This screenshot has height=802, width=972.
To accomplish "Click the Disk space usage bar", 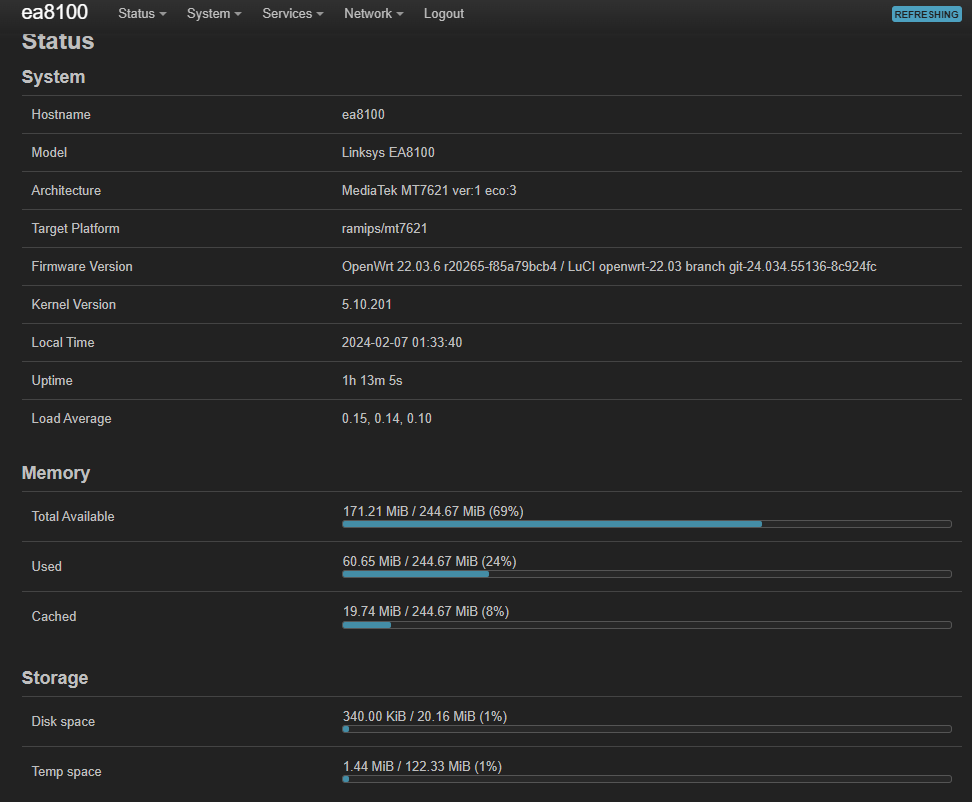I will 647,729.
